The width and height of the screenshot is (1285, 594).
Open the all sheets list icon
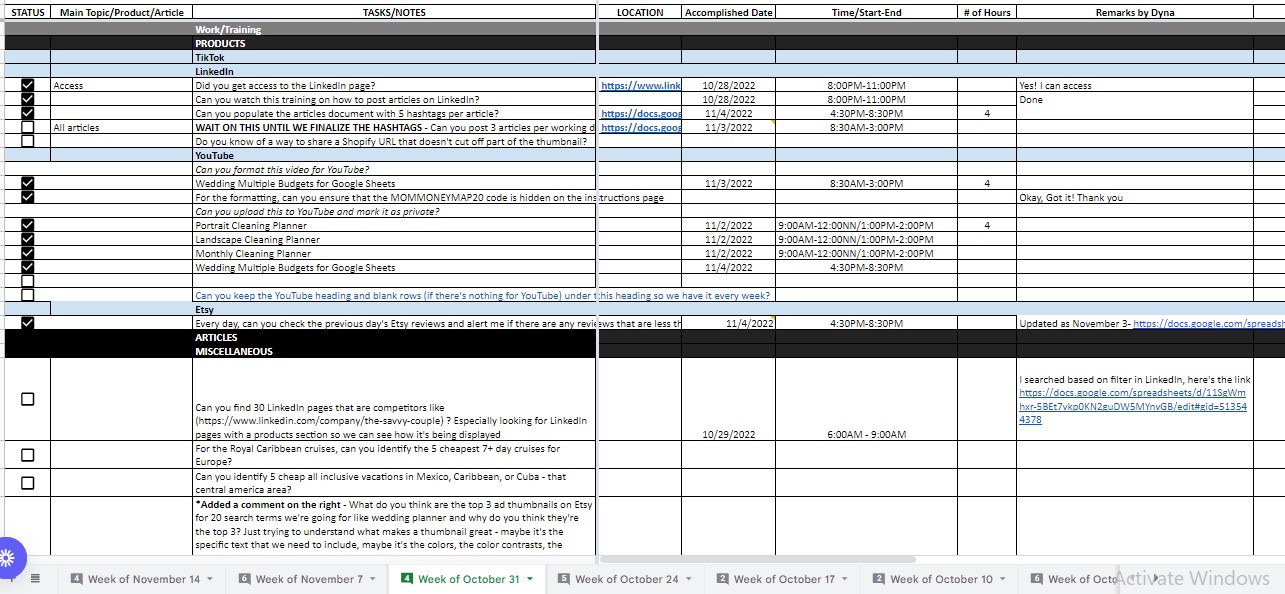point(35,578)
